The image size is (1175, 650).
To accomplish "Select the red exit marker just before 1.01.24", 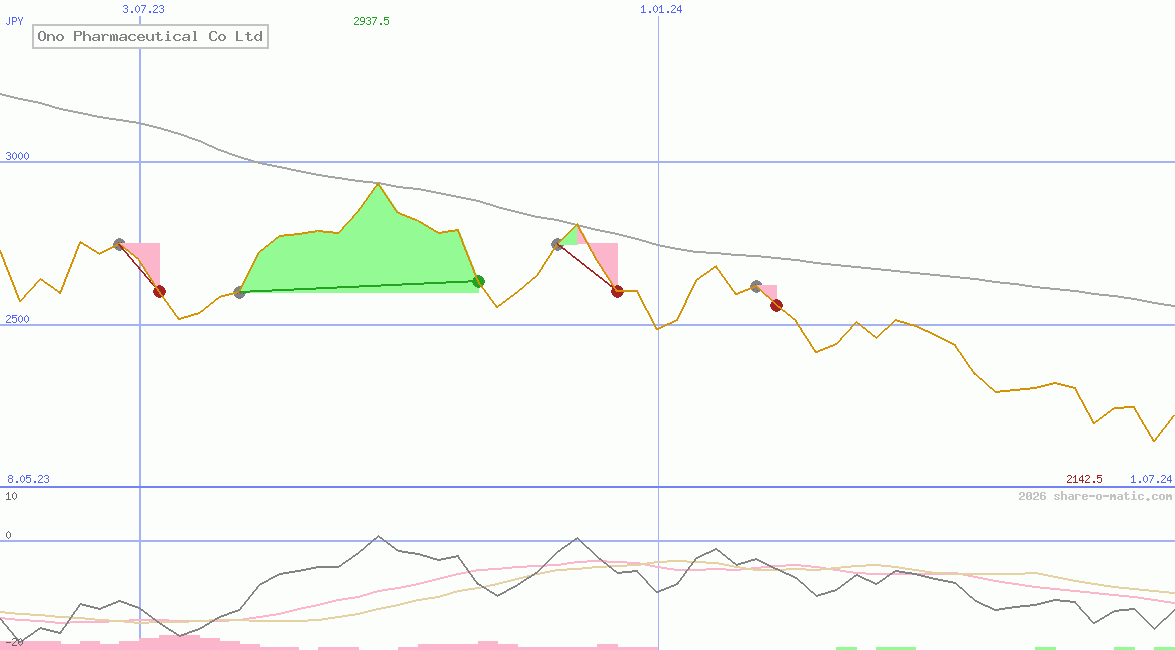I will (617, 292).
